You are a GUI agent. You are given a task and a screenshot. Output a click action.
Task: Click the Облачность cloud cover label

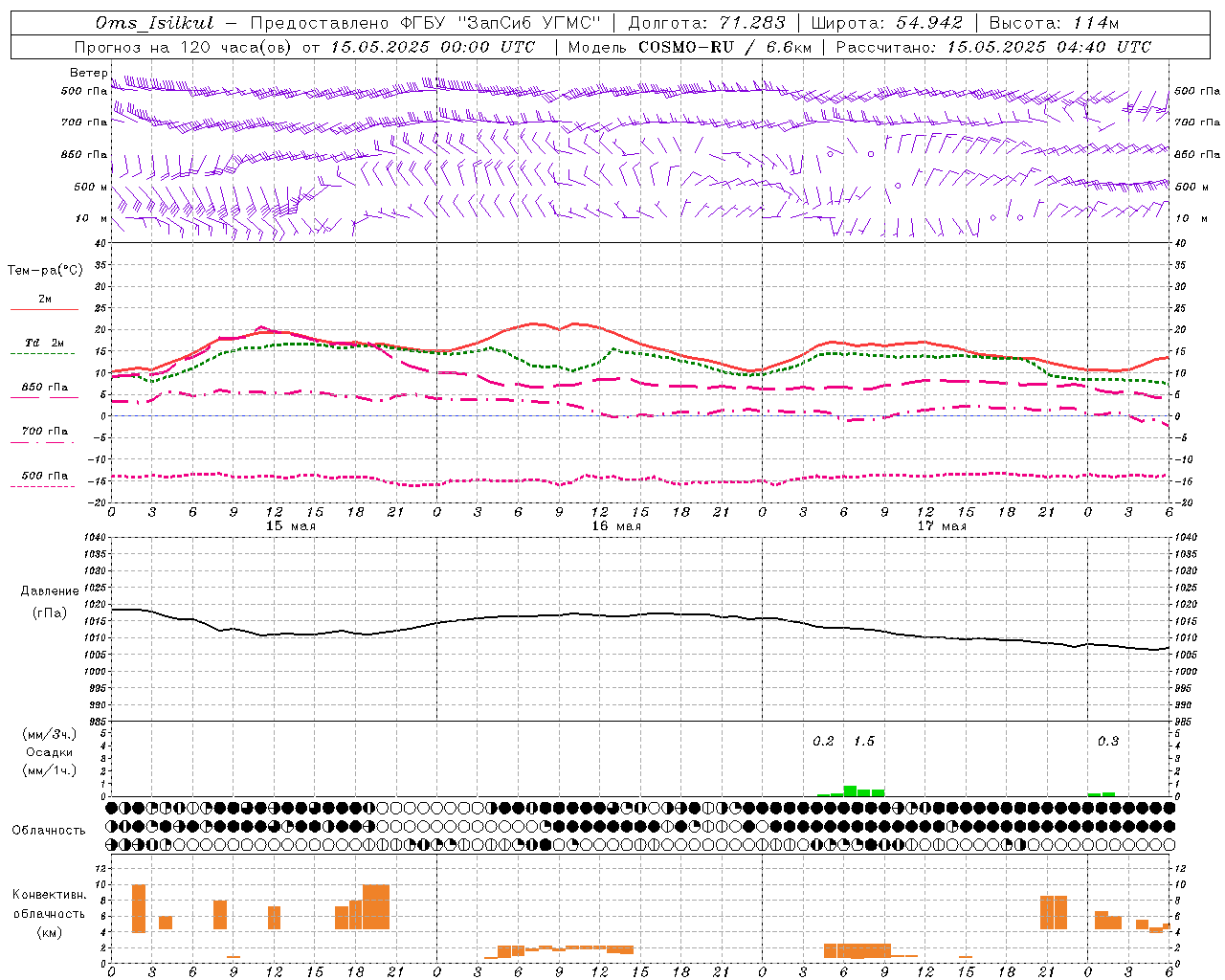pyautogui.click(x=49, y=831)
